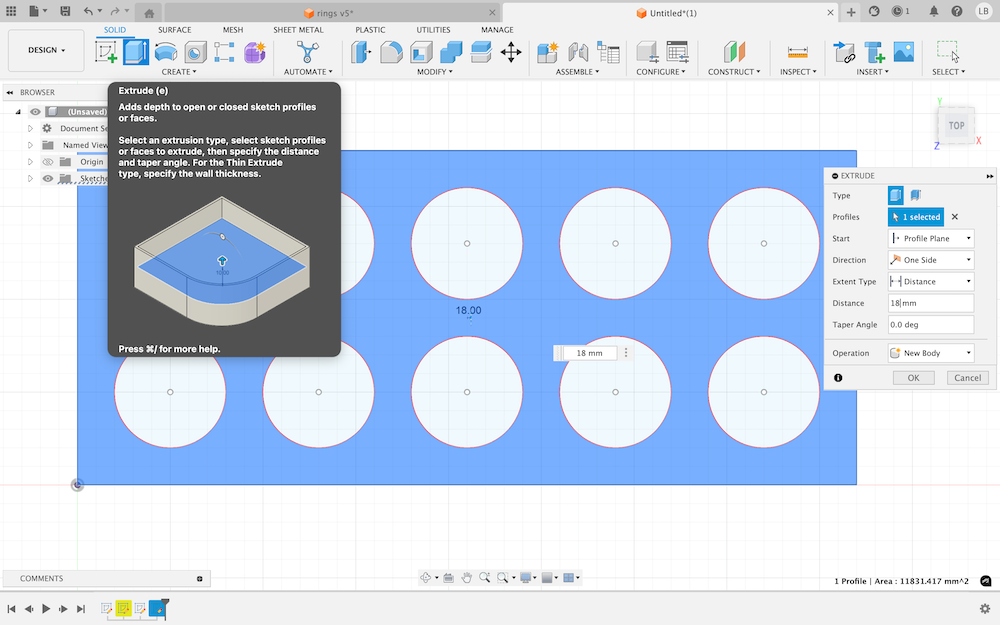Open the CREATE dropdown menu
Screen dimensions: 1000x625
(179, 71)
